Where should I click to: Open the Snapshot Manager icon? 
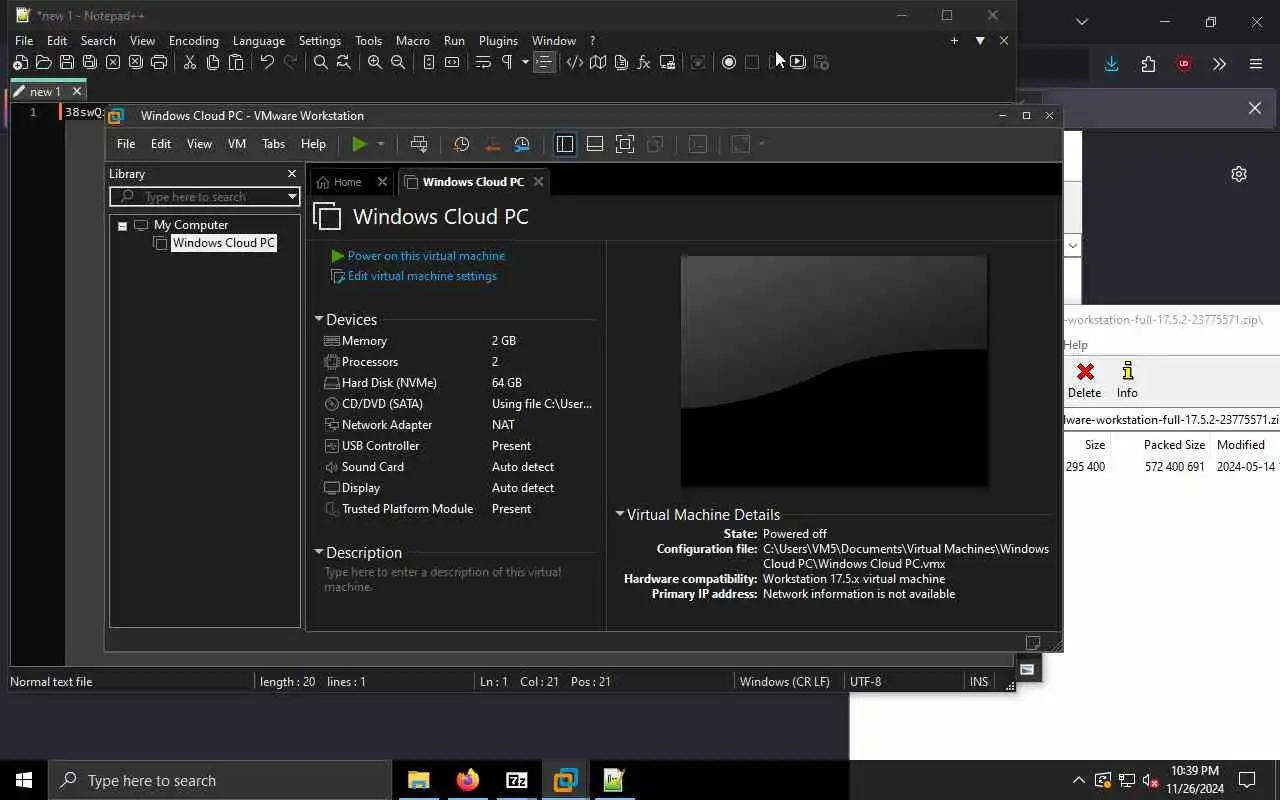pyautogui.click(x=522, y=144)
